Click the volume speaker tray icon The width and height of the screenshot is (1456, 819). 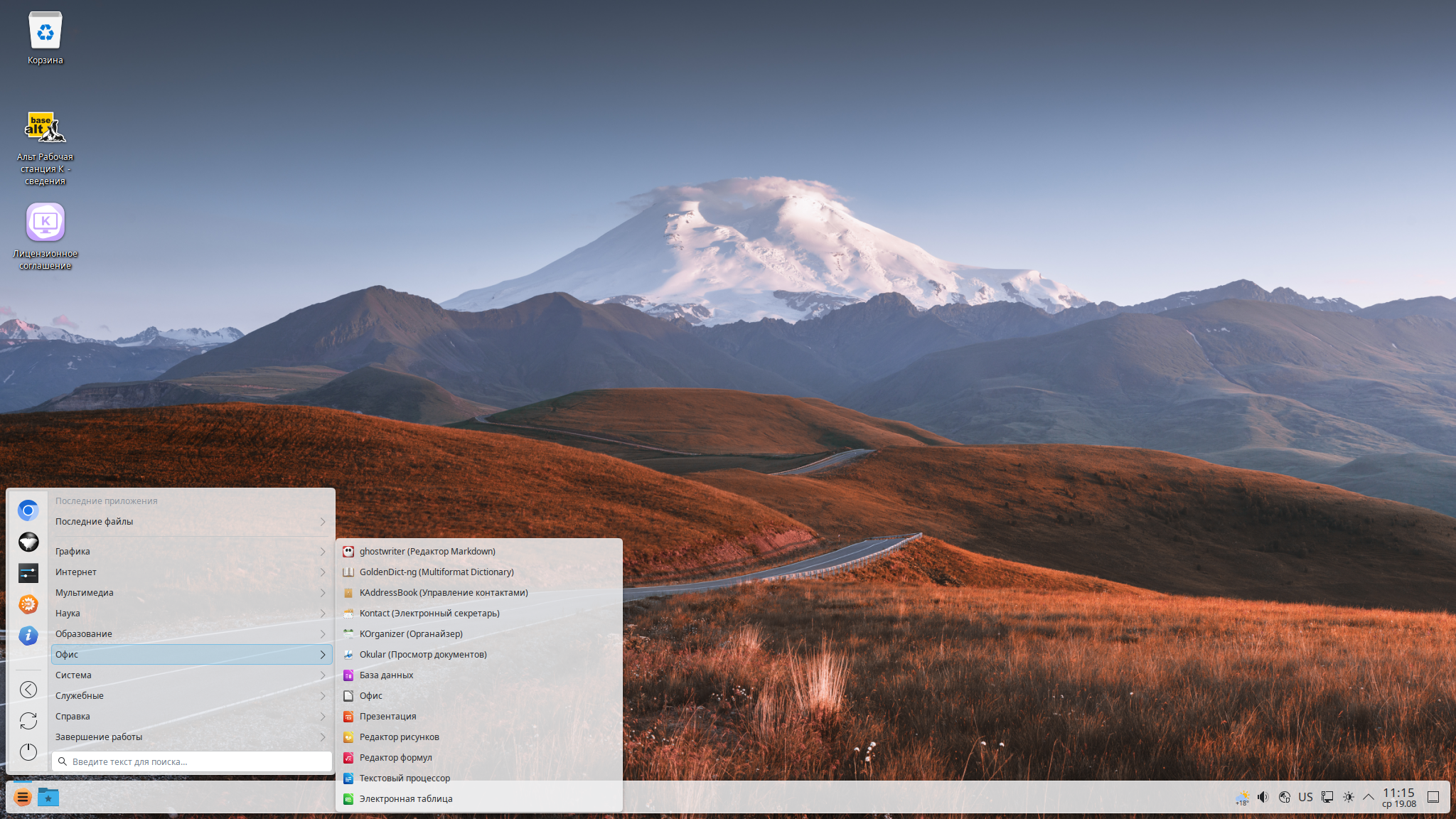[x=1263, y=797]
